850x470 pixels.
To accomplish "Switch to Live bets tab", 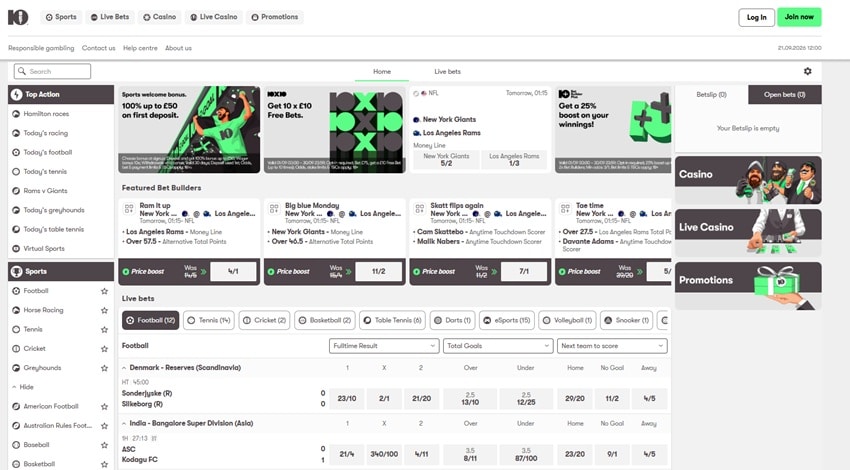I will [447, 72].
